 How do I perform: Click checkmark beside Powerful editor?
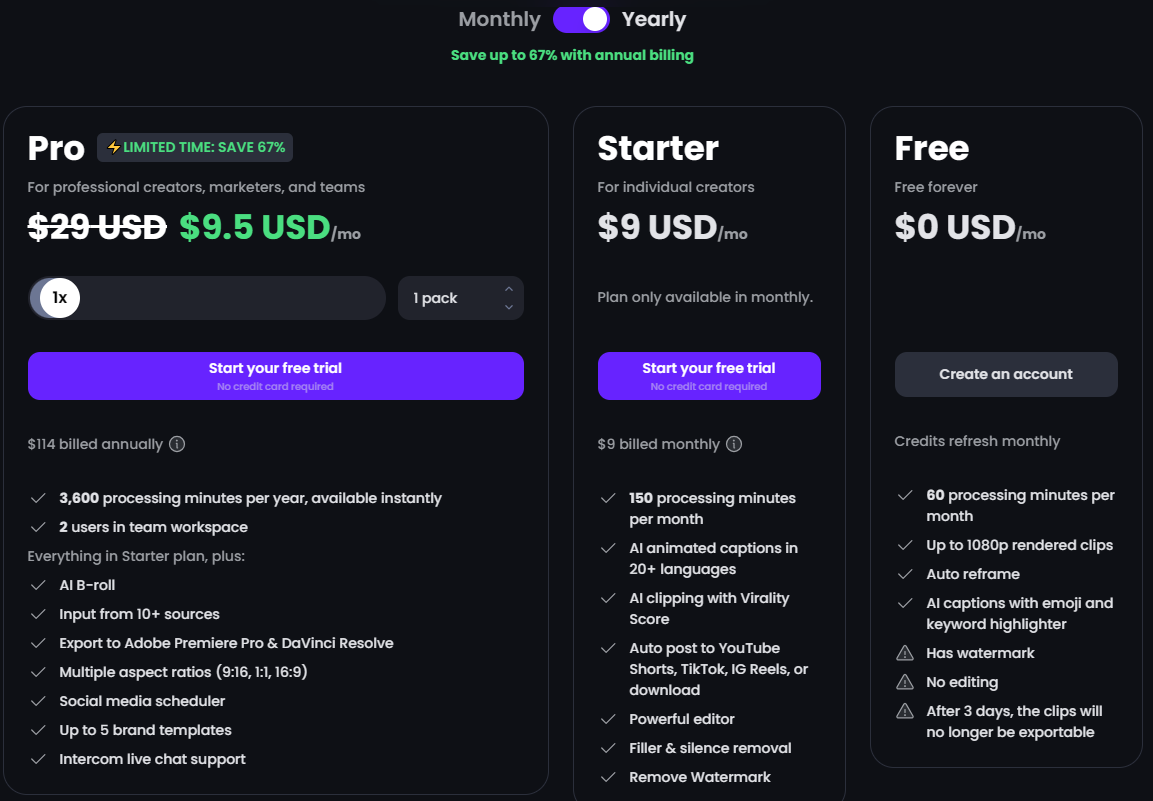tap(608, 719)
